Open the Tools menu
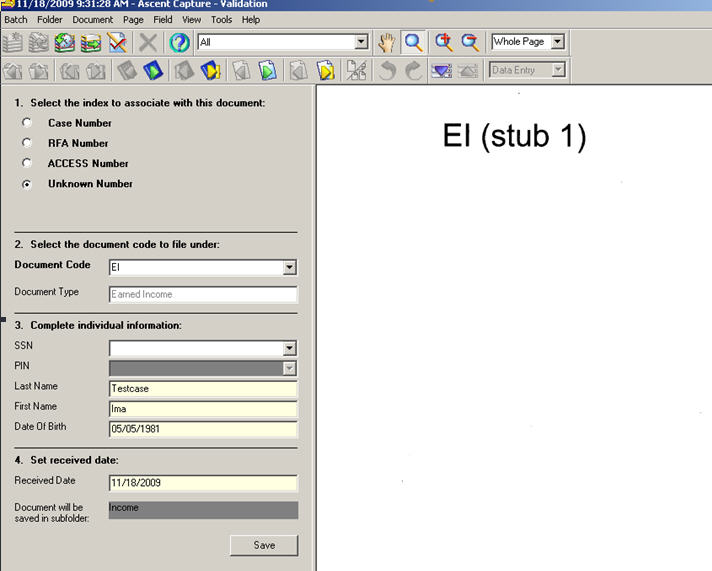 pos(221,19)
